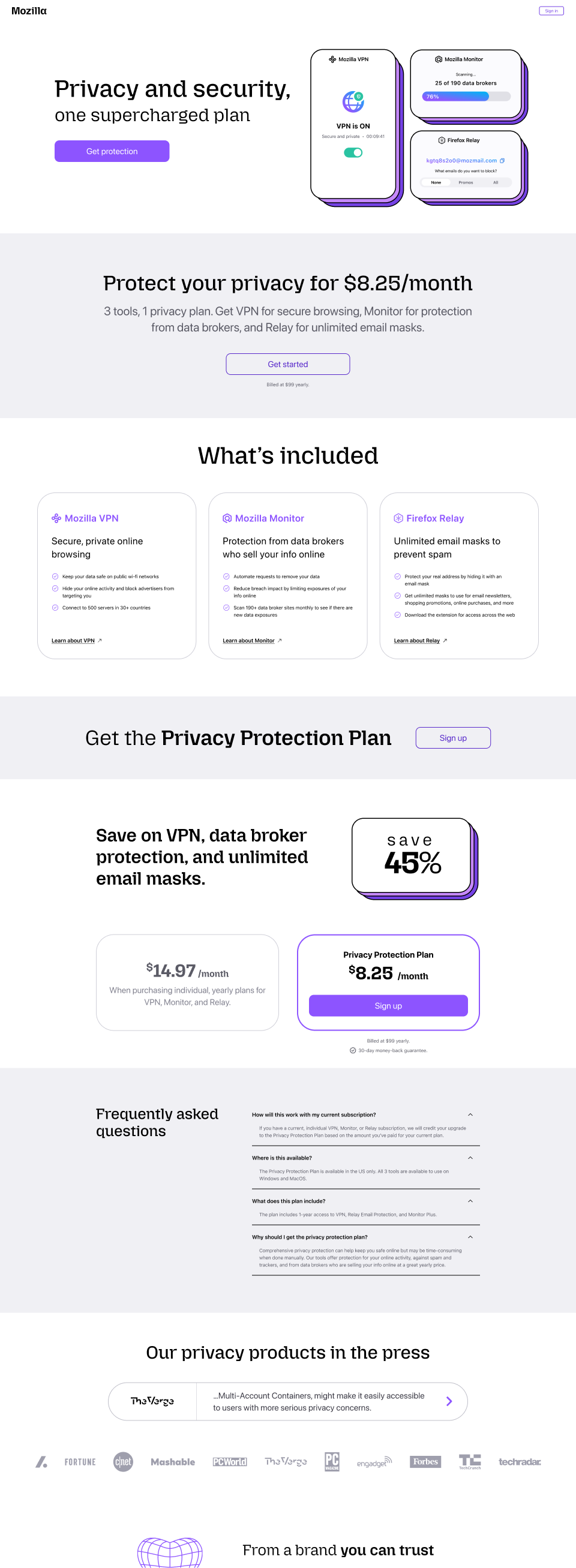Select Promos in the email block options
The image size is (576, 1568).
(x=466, y=182)
